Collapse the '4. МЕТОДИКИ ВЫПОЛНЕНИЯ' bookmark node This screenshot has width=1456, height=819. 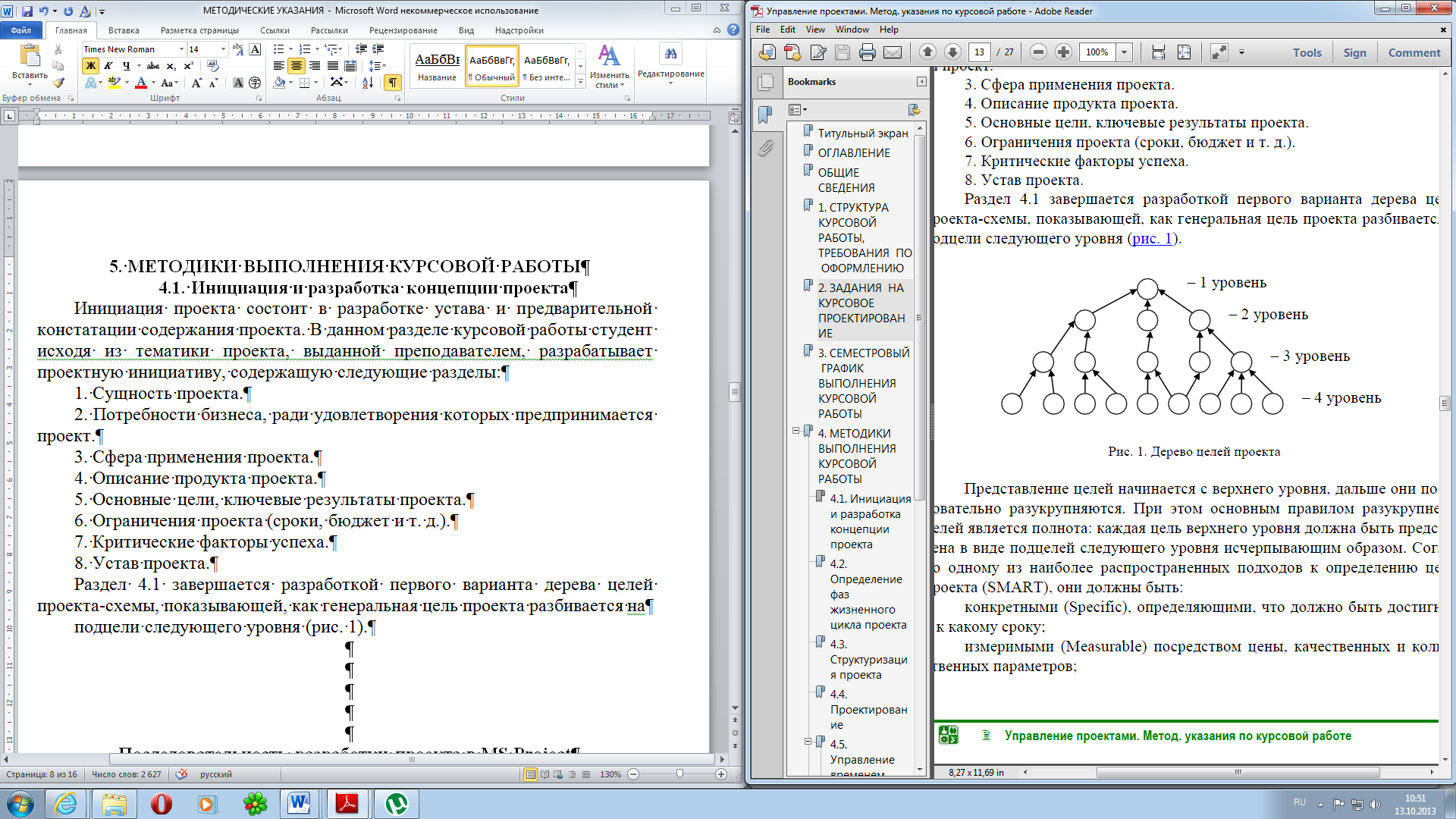click(x=796, y=431)
